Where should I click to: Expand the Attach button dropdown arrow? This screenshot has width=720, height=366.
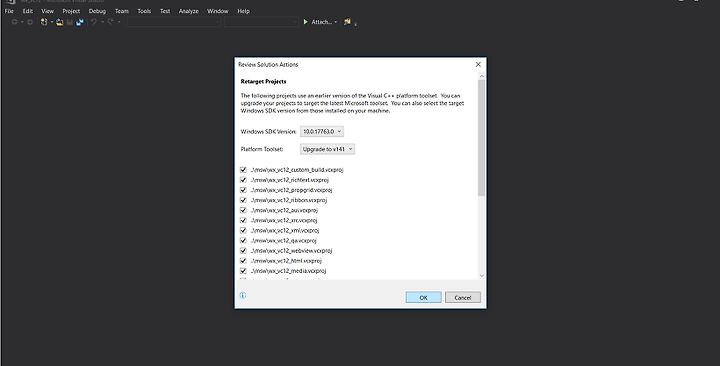(336, 22)
